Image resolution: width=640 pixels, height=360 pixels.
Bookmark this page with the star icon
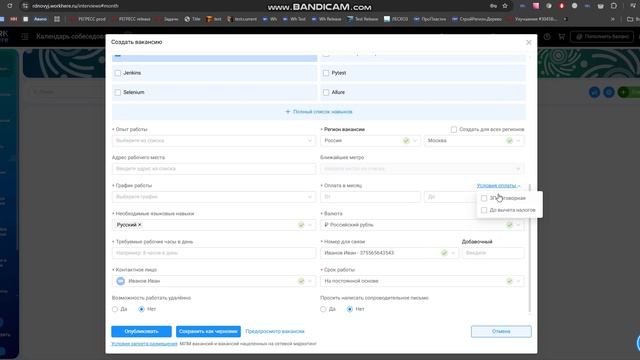505,6
